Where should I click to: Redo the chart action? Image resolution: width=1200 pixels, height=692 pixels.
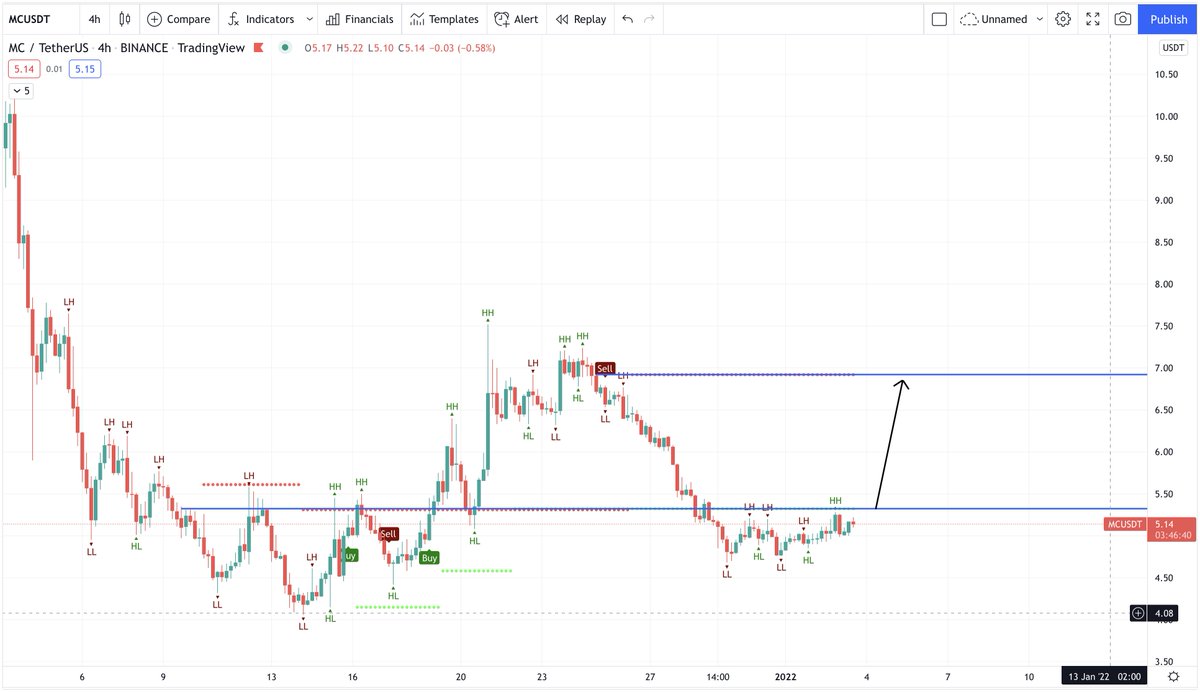point(650,19)
